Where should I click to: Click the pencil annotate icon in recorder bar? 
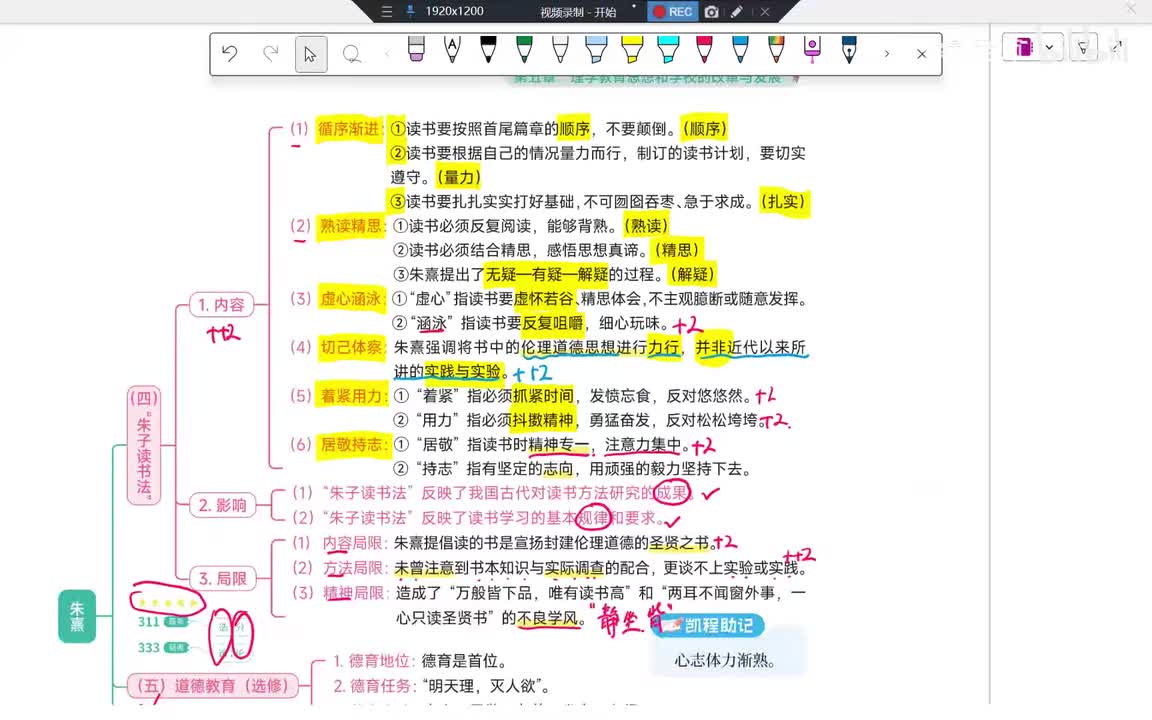tap(736, 12)
